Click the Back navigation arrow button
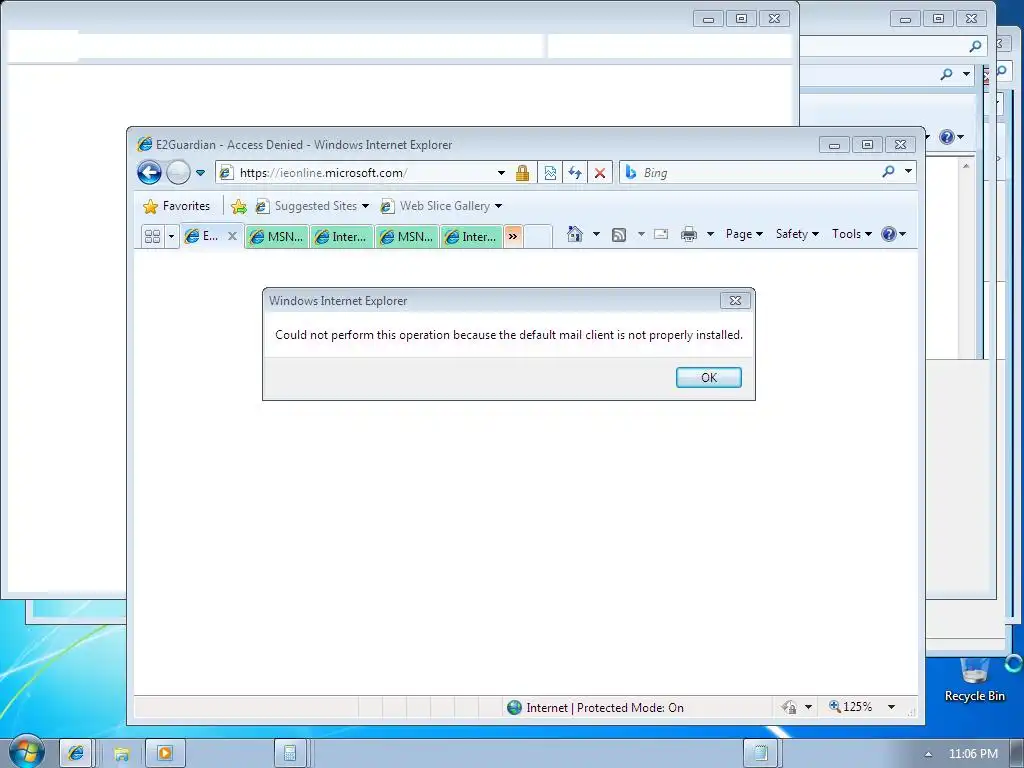This screenshot has width=1024, height=768. 149,173
